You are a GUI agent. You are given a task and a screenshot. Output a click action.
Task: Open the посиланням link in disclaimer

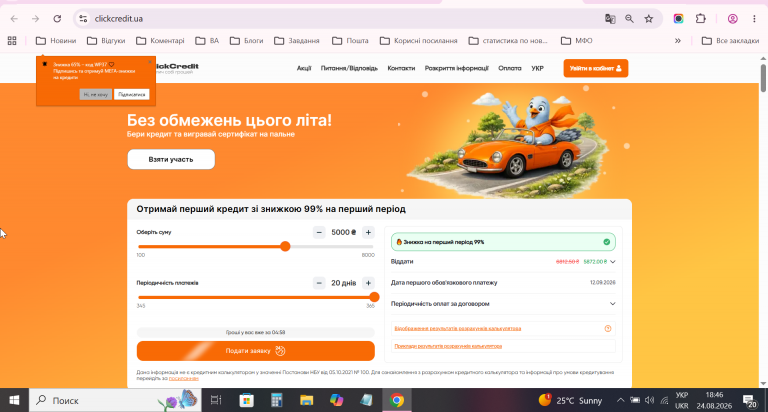(184, 378)
